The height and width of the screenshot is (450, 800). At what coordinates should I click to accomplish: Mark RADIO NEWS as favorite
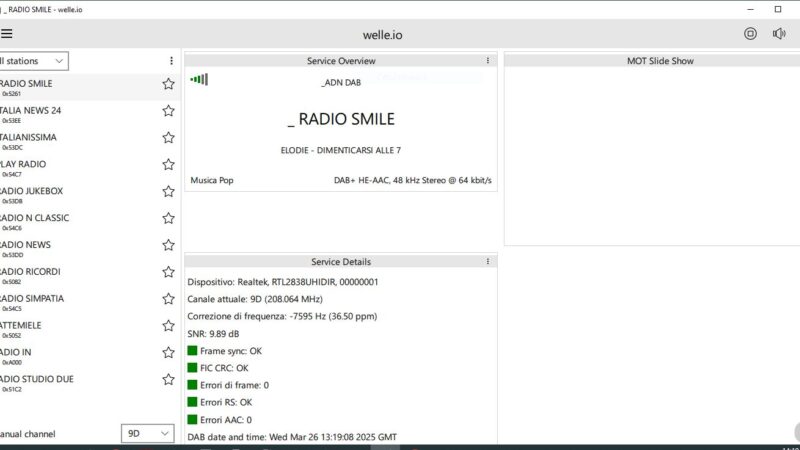point(168,245)
